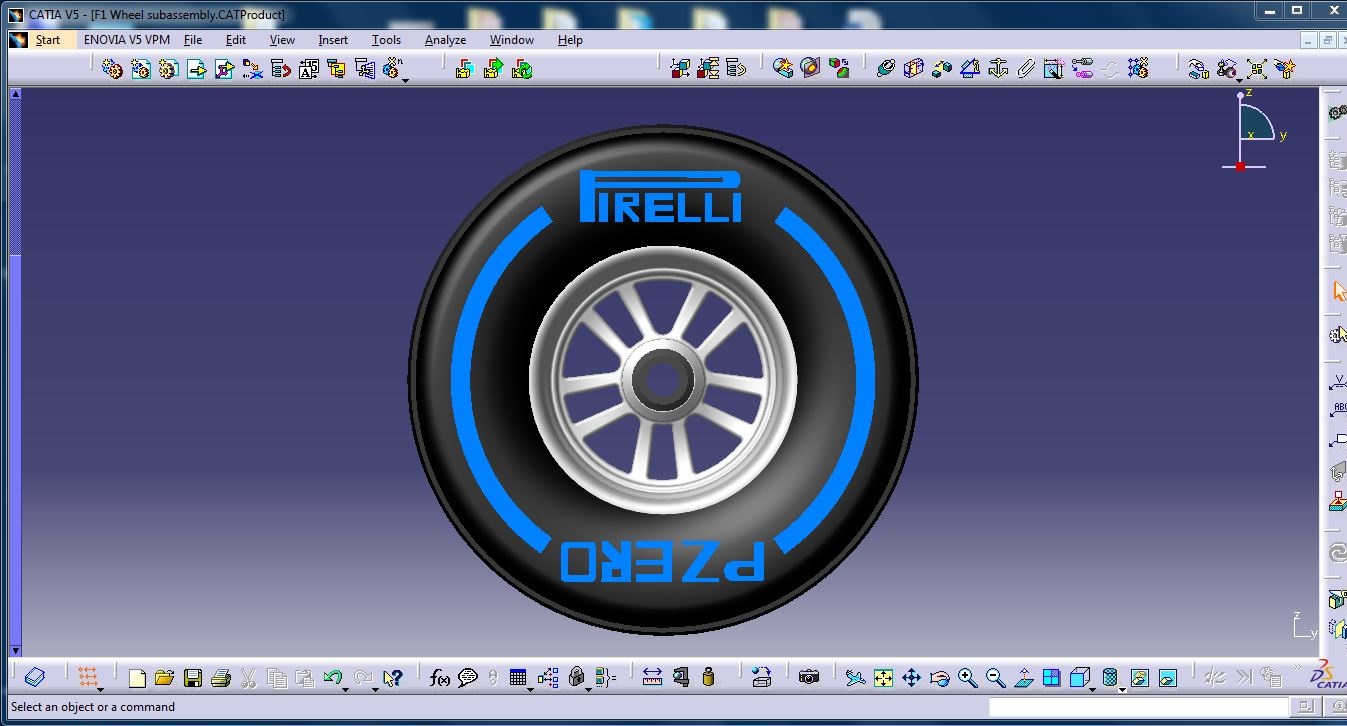Open the view mode cube dropdown arrow
The image size is (1347, 726).
click(1093, 689)
